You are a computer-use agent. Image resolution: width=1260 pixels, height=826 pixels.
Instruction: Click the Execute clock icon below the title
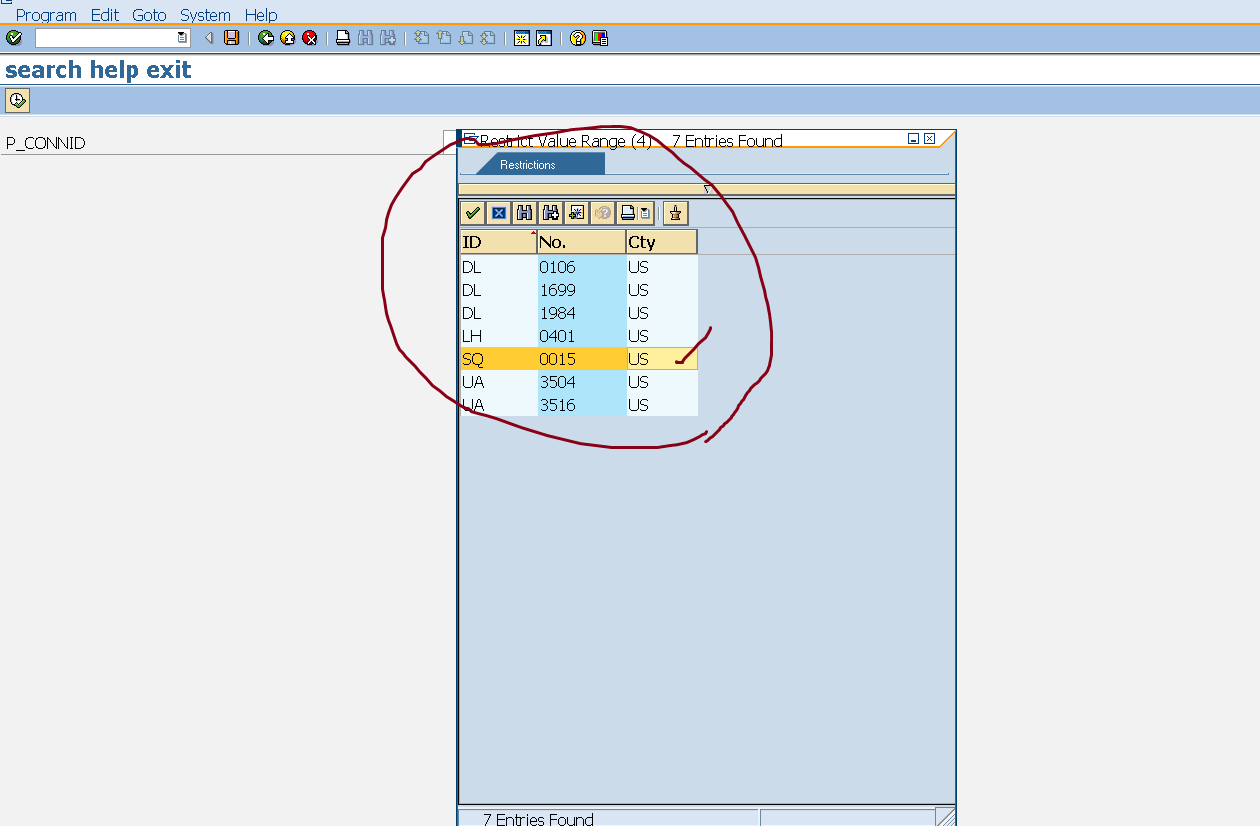[17, 99]
